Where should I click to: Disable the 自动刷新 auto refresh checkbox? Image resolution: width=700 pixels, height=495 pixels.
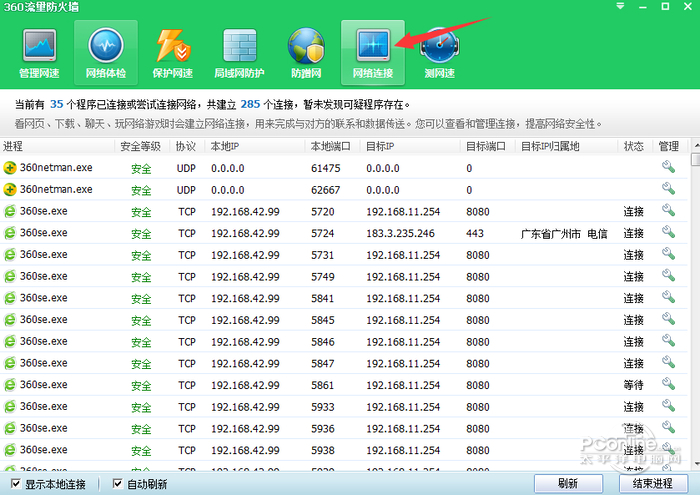(117, 484)
